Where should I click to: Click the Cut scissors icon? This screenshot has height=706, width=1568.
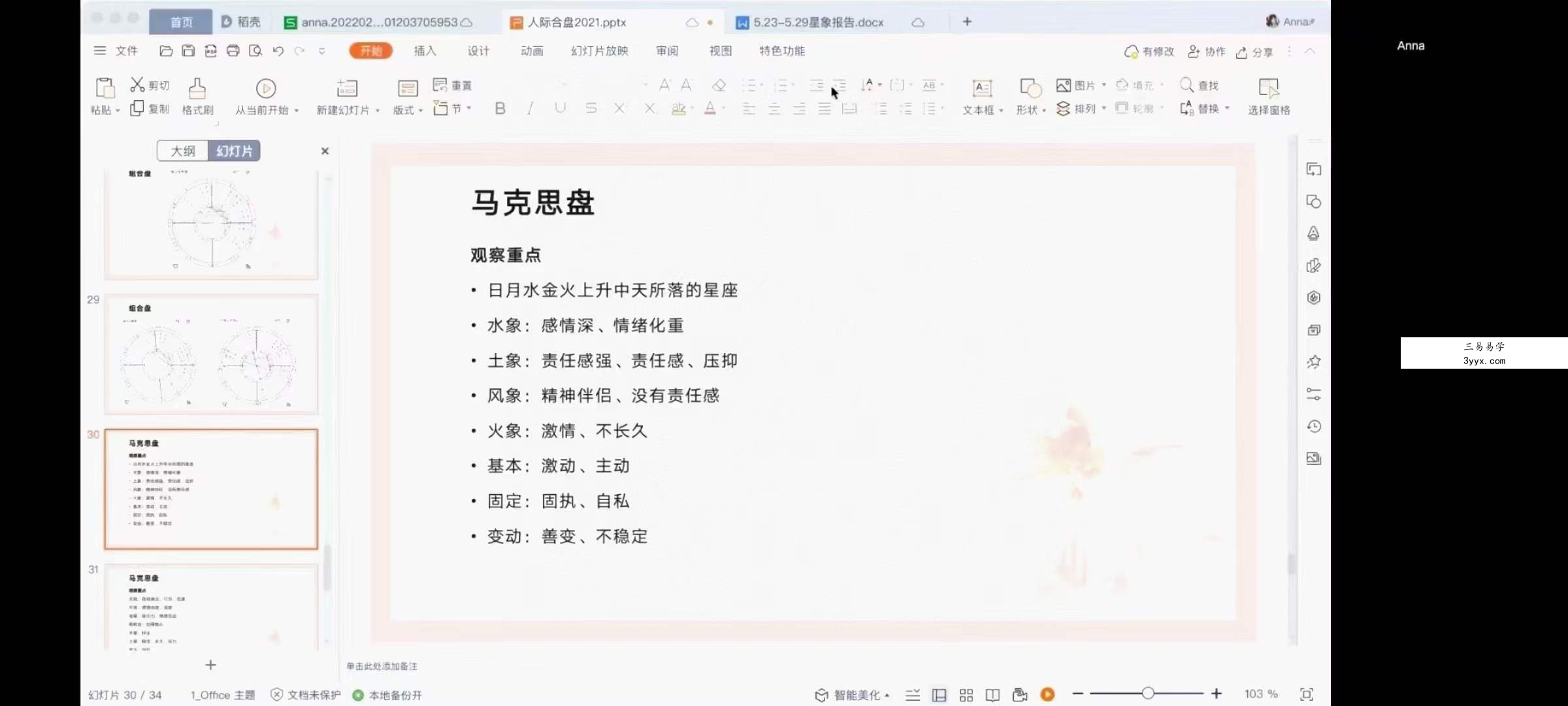point(137,84)
